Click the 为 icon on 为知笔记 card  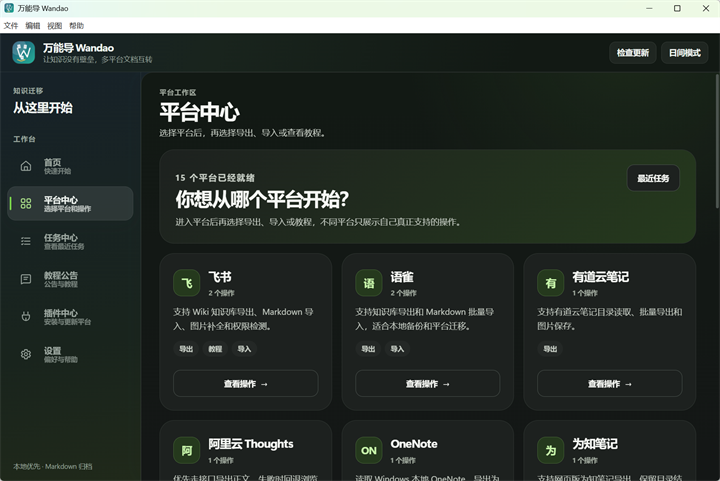(x=551, y=451)
